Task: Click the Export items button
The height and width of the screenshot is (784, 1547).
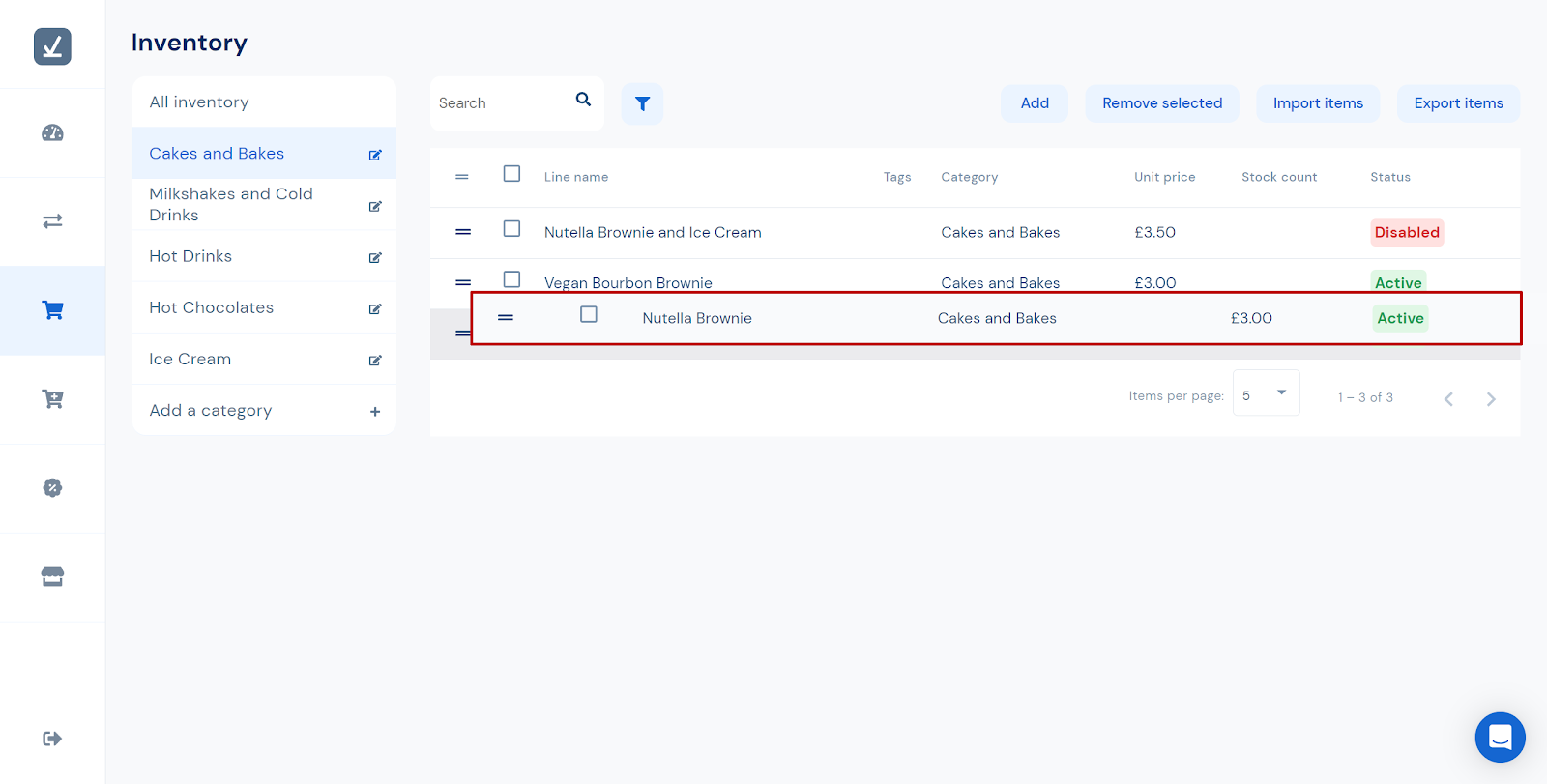Action: click(x=1458, y=103)
